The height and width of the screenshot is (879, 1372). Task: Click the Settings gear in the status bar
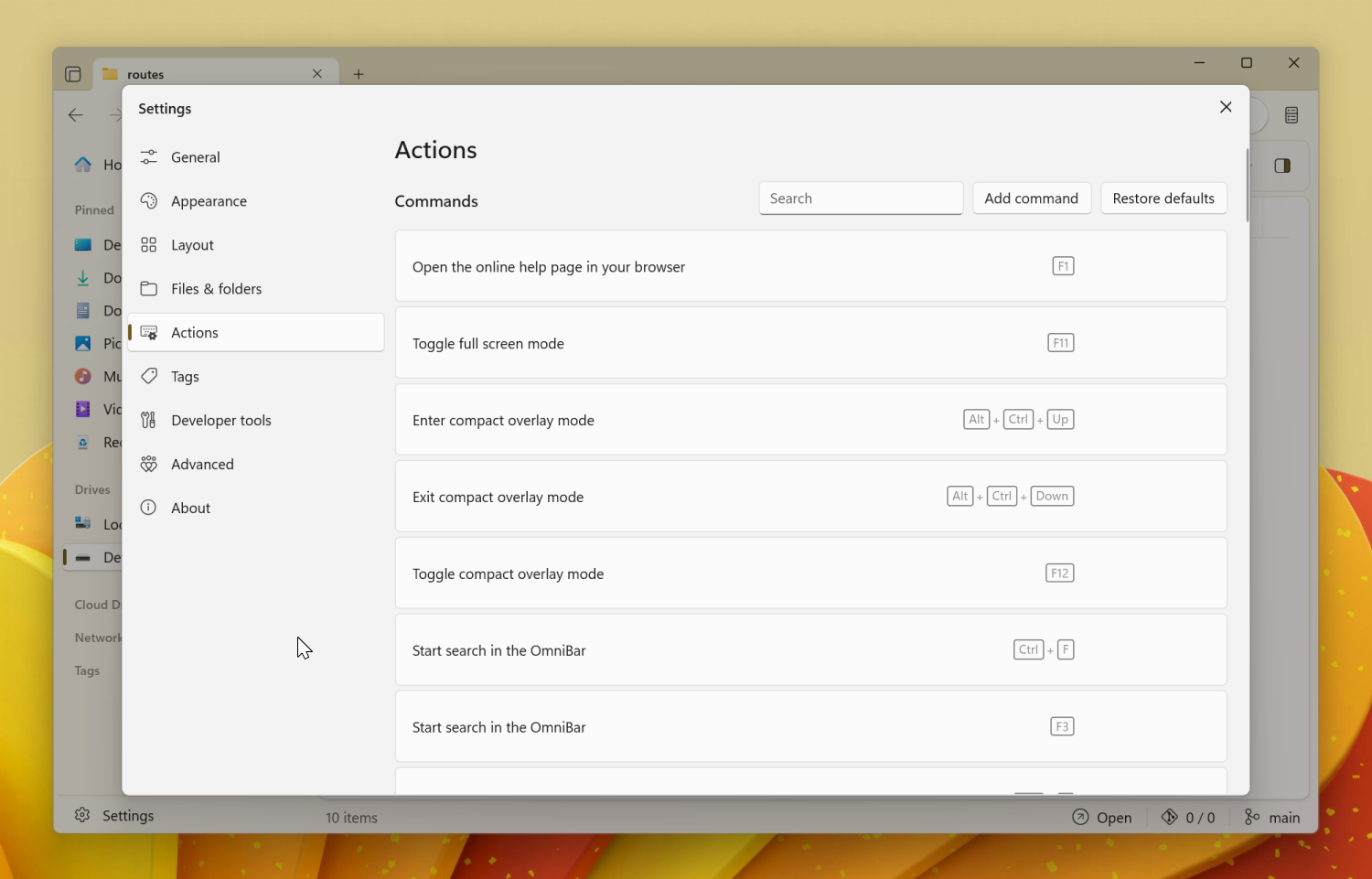click(x=82, y=815)
